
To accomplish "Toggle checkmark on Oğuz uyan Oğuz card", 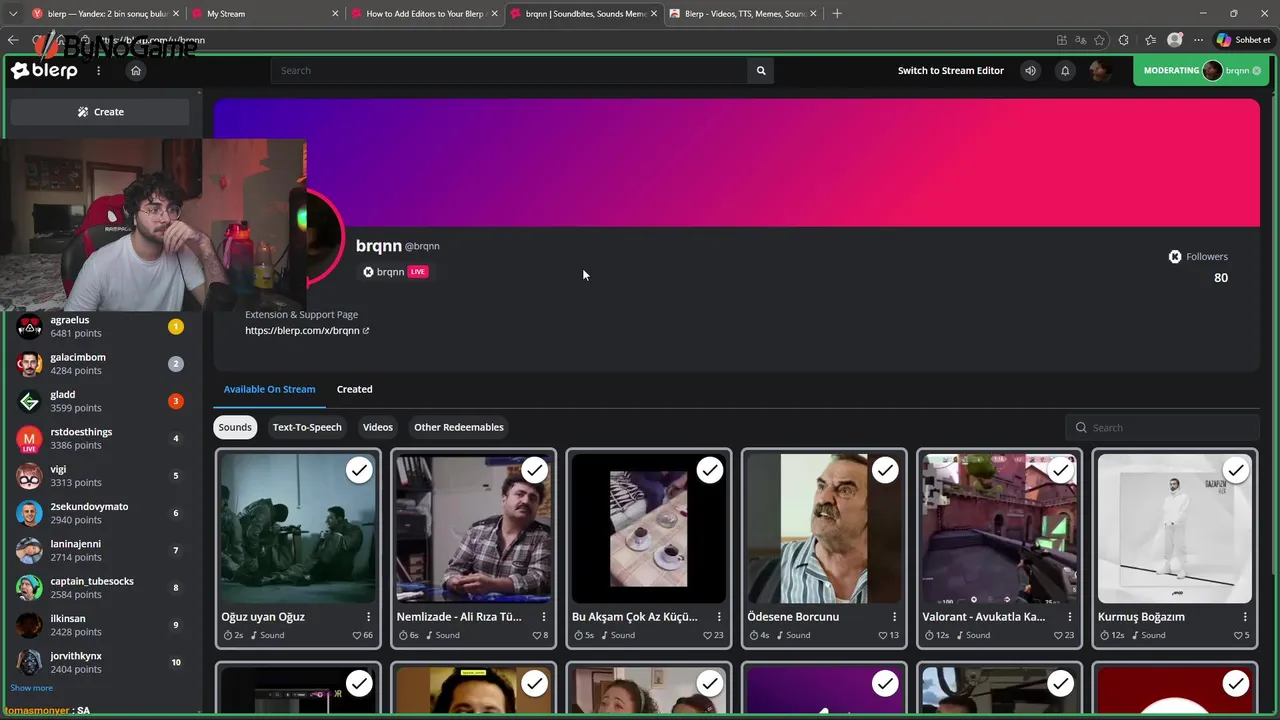I will point(359,470).
